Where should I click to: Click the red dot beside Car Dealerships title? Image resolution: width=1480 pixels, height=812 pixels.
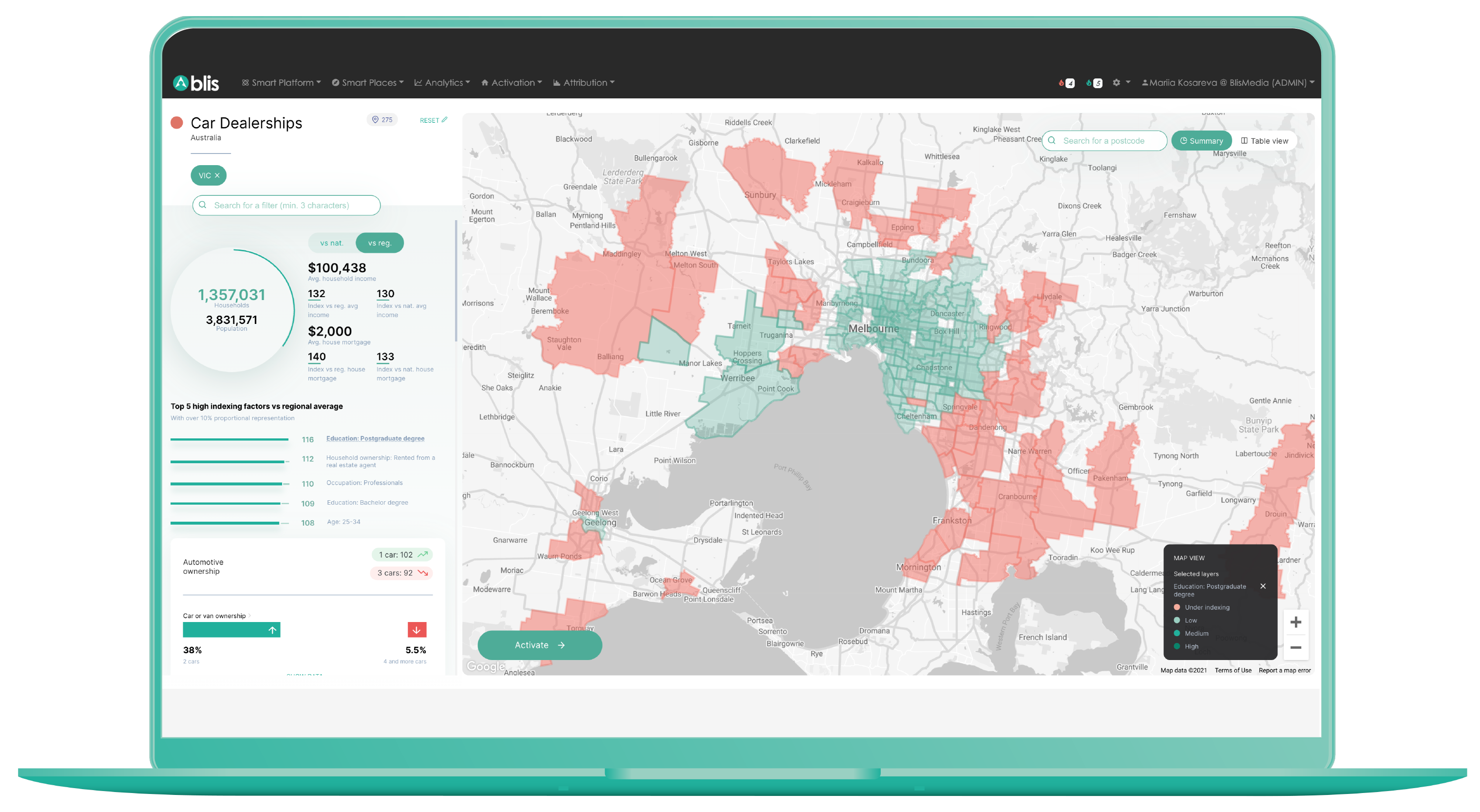177,122
